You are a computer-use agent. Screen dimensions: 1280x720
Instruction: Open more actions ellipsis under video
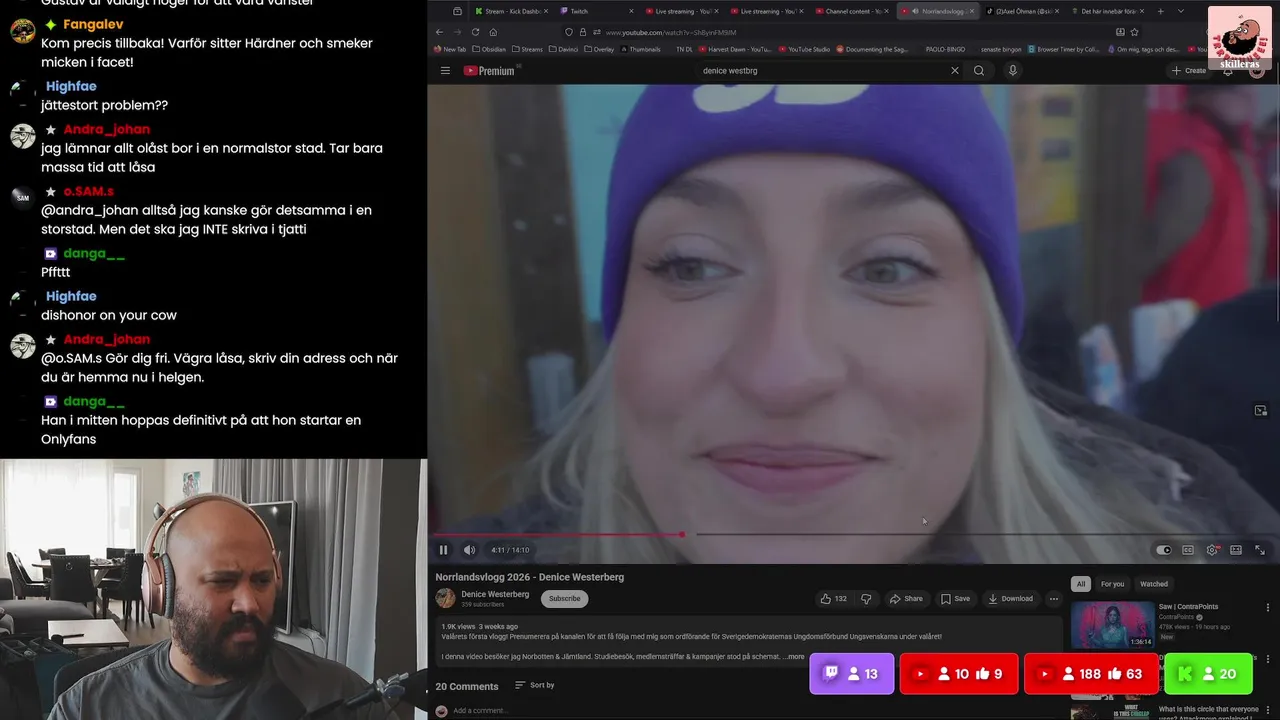(1053, 599)
